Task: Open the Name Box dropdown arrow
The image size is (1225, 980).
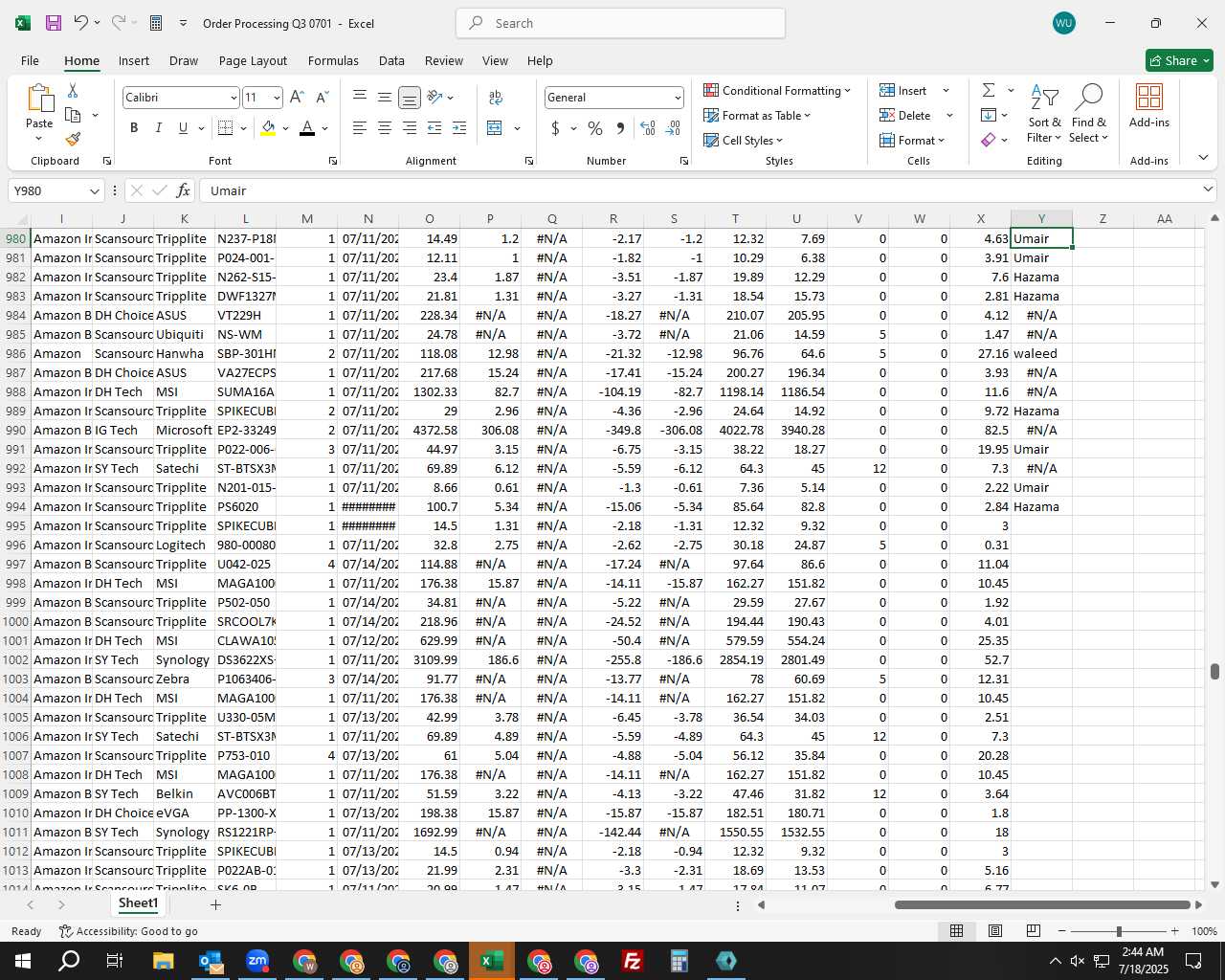Action: (94, 190)
